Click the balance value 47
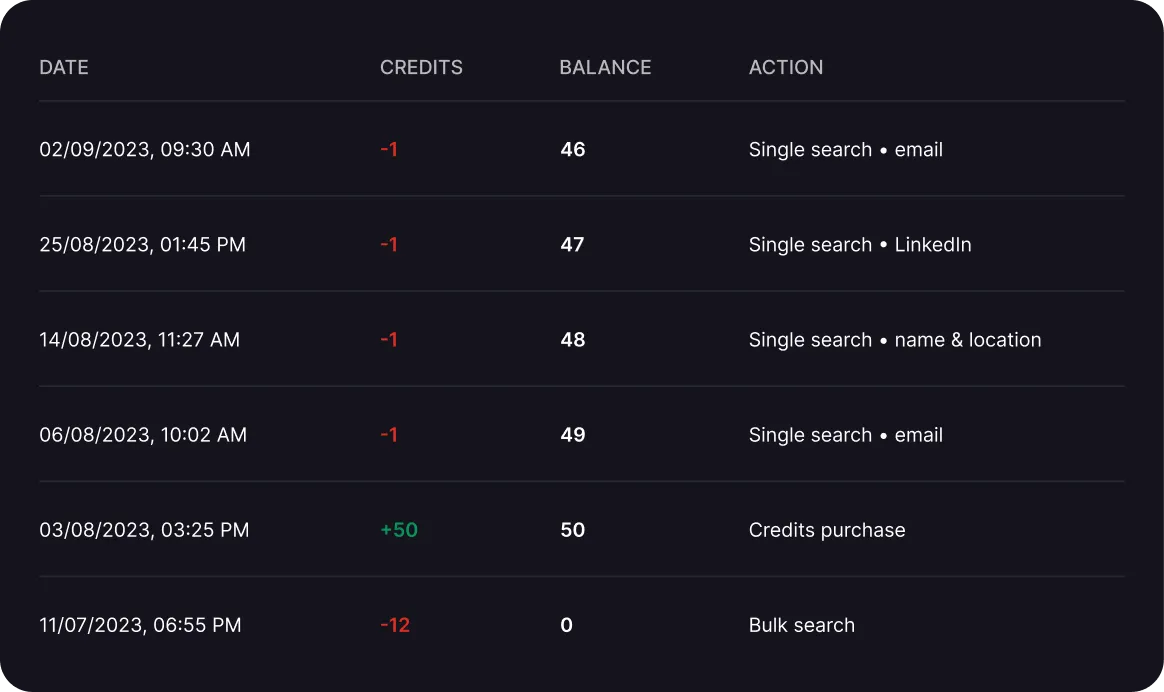1164x692 pixels. [x=572, y=245]
